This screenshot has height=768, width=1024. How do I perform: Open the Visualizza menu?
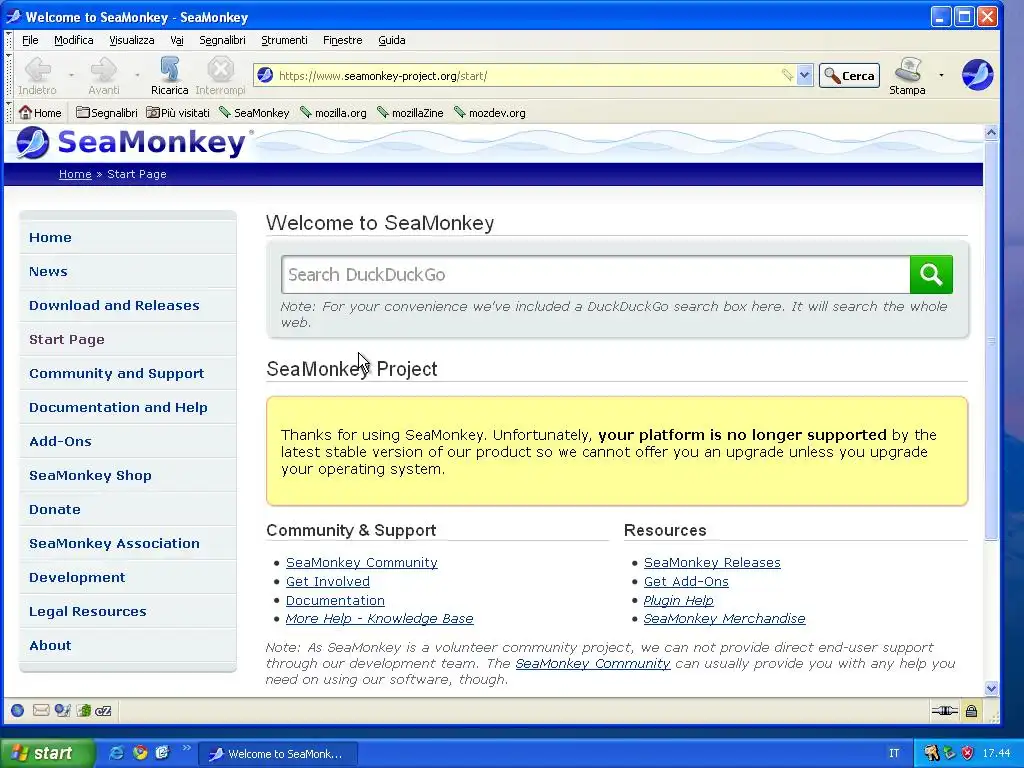point(131,40)
